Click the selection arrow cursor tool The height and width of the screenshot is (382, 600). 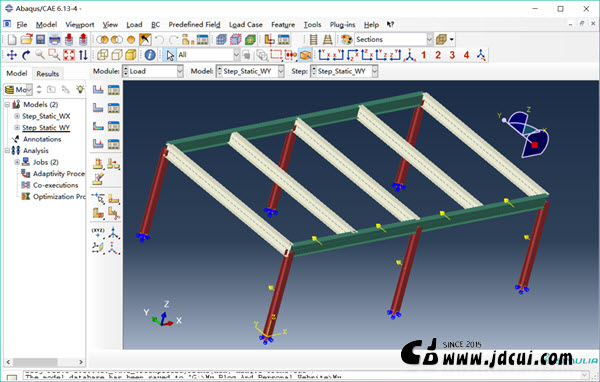tap(170, 56)
